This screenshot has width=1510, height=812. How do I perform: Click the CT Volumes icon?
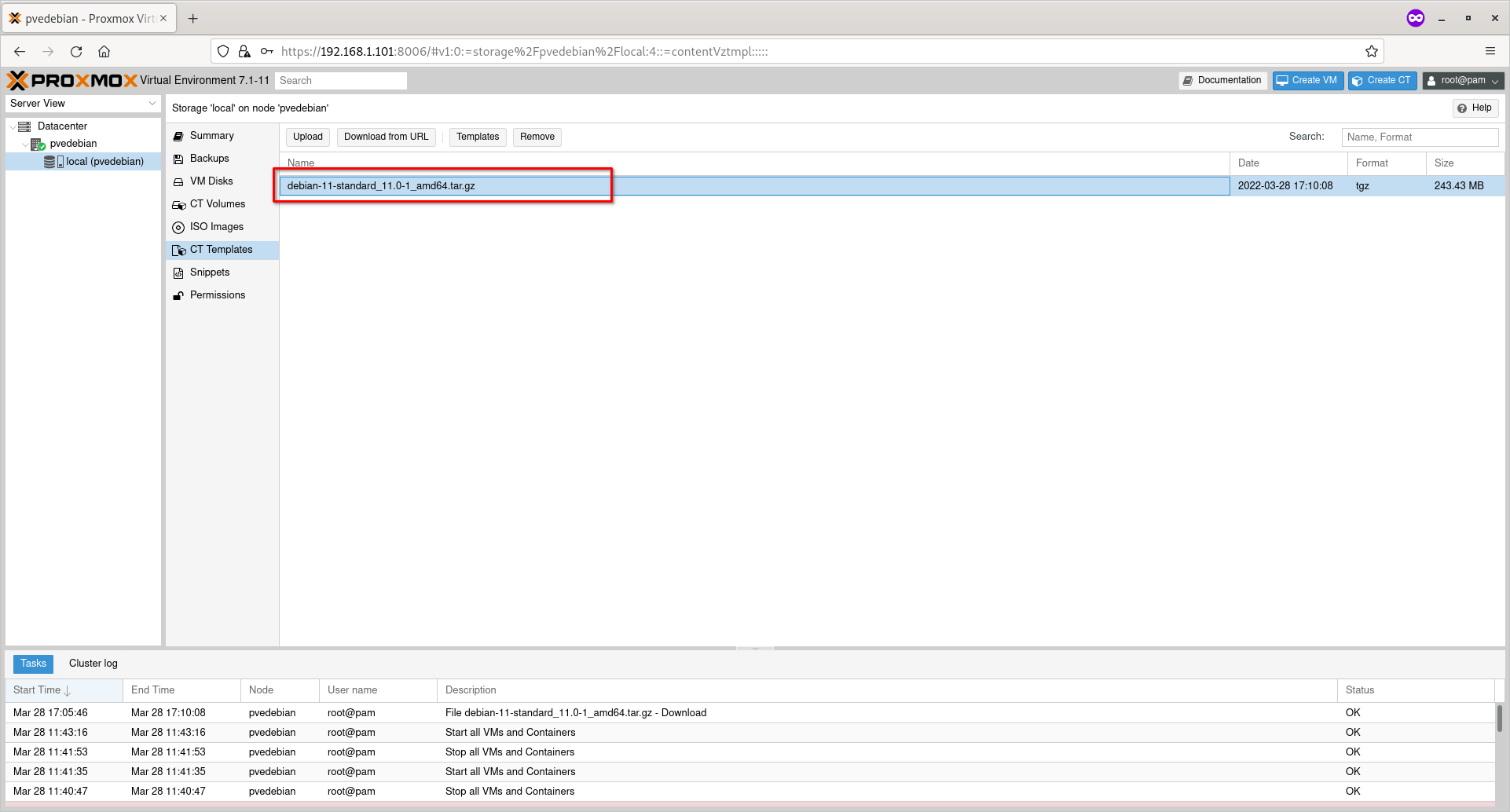click(179, 204)
